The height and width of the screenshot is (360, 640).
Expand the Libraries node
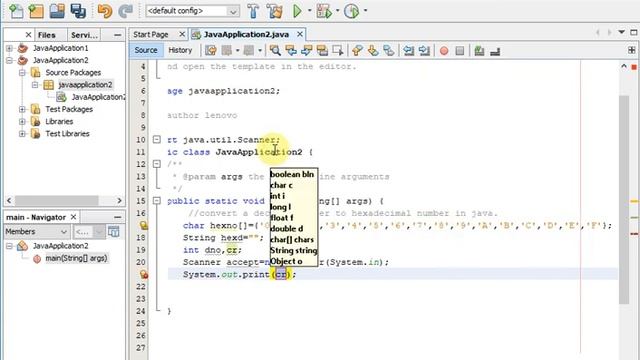point(22,122)
